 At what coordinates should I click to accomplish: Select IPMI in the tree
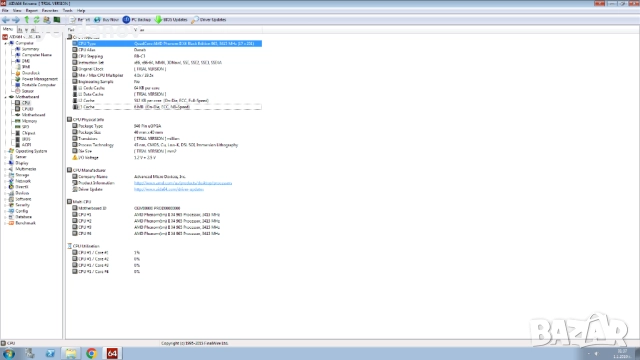point(26,67)
